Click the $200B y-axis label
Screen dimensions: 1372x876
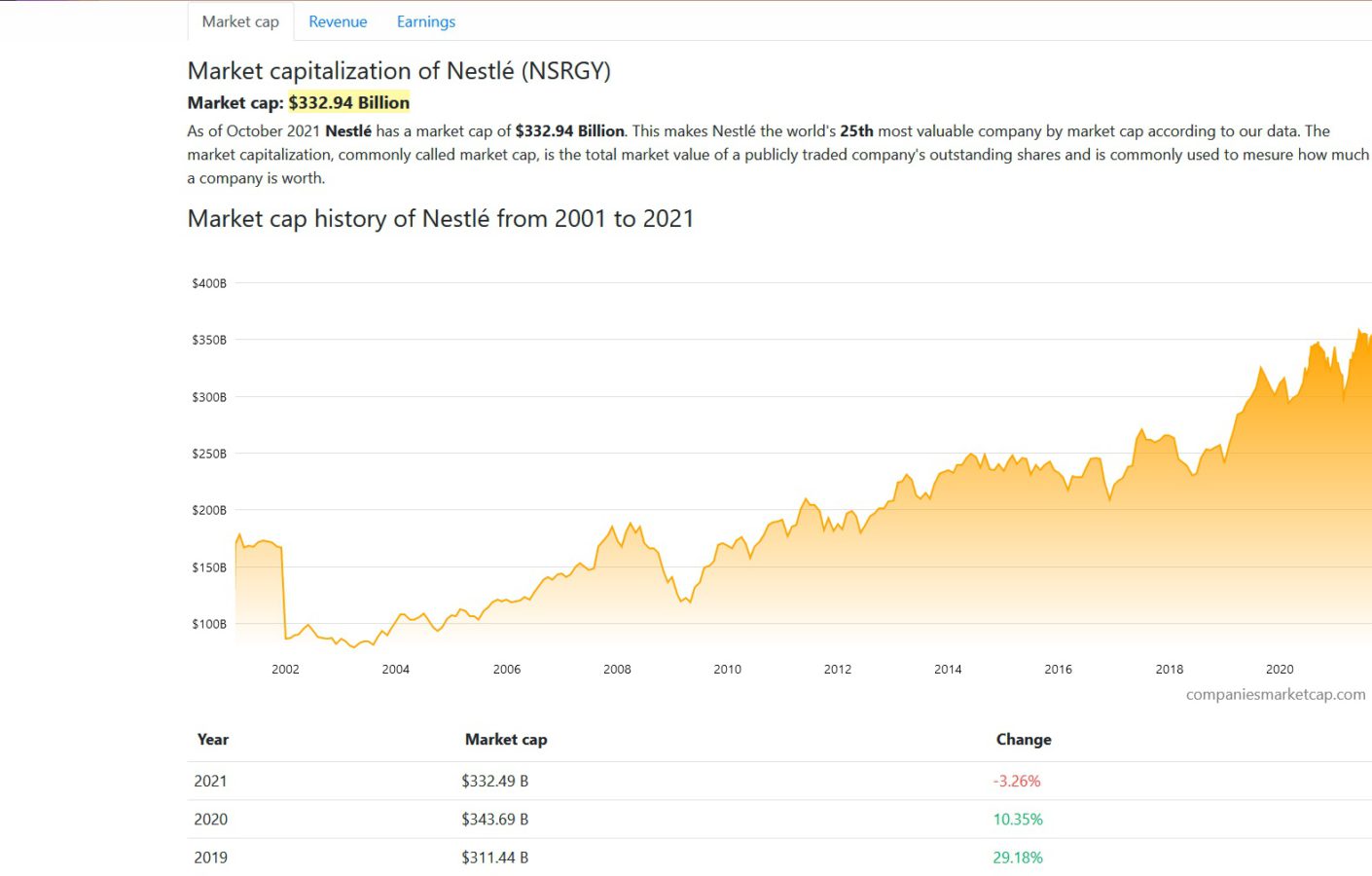coord(209,510)
